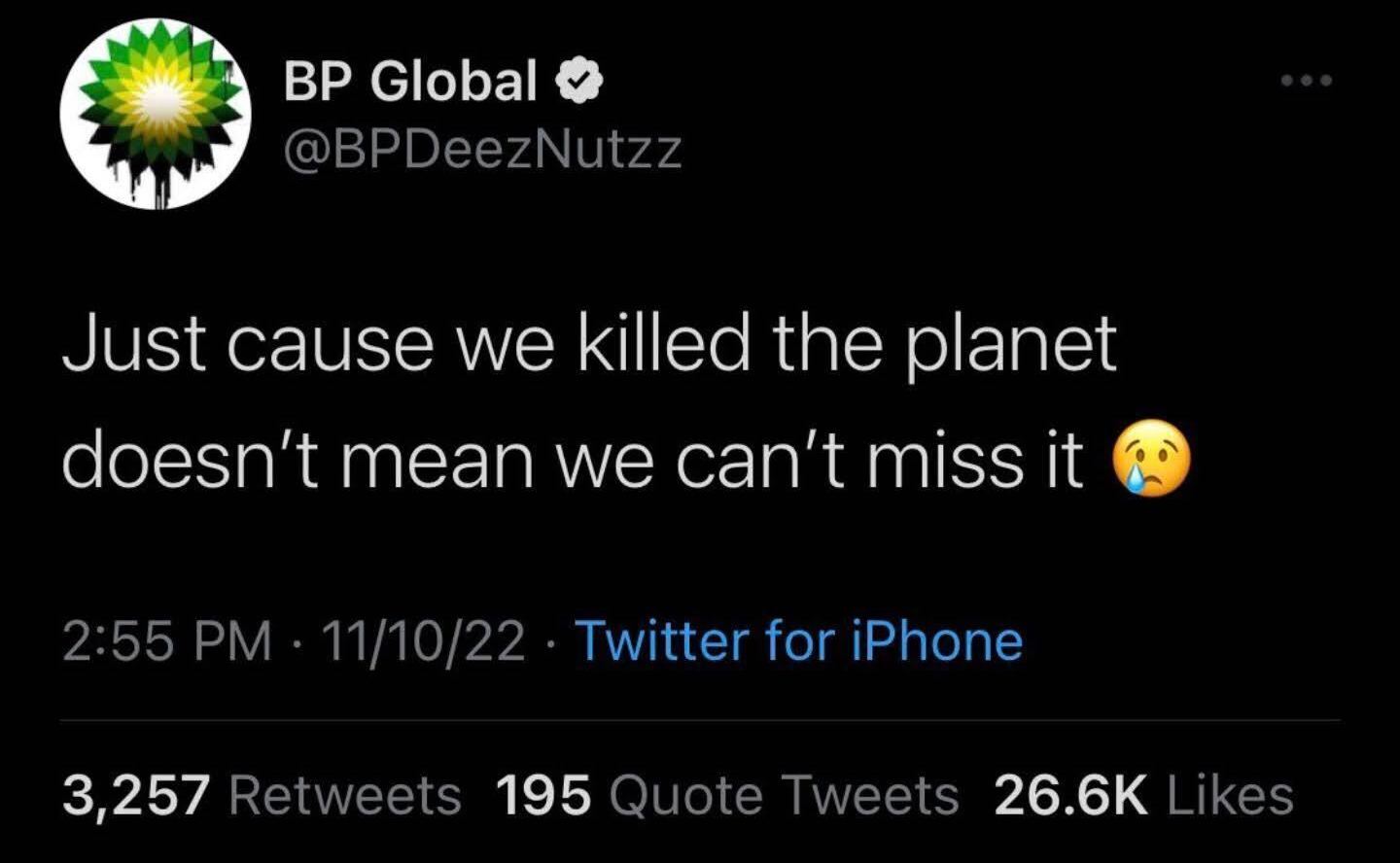Open the @BPDeezNutzz handle
Viewport: 1400px width, 863px height.
[483, 150]
